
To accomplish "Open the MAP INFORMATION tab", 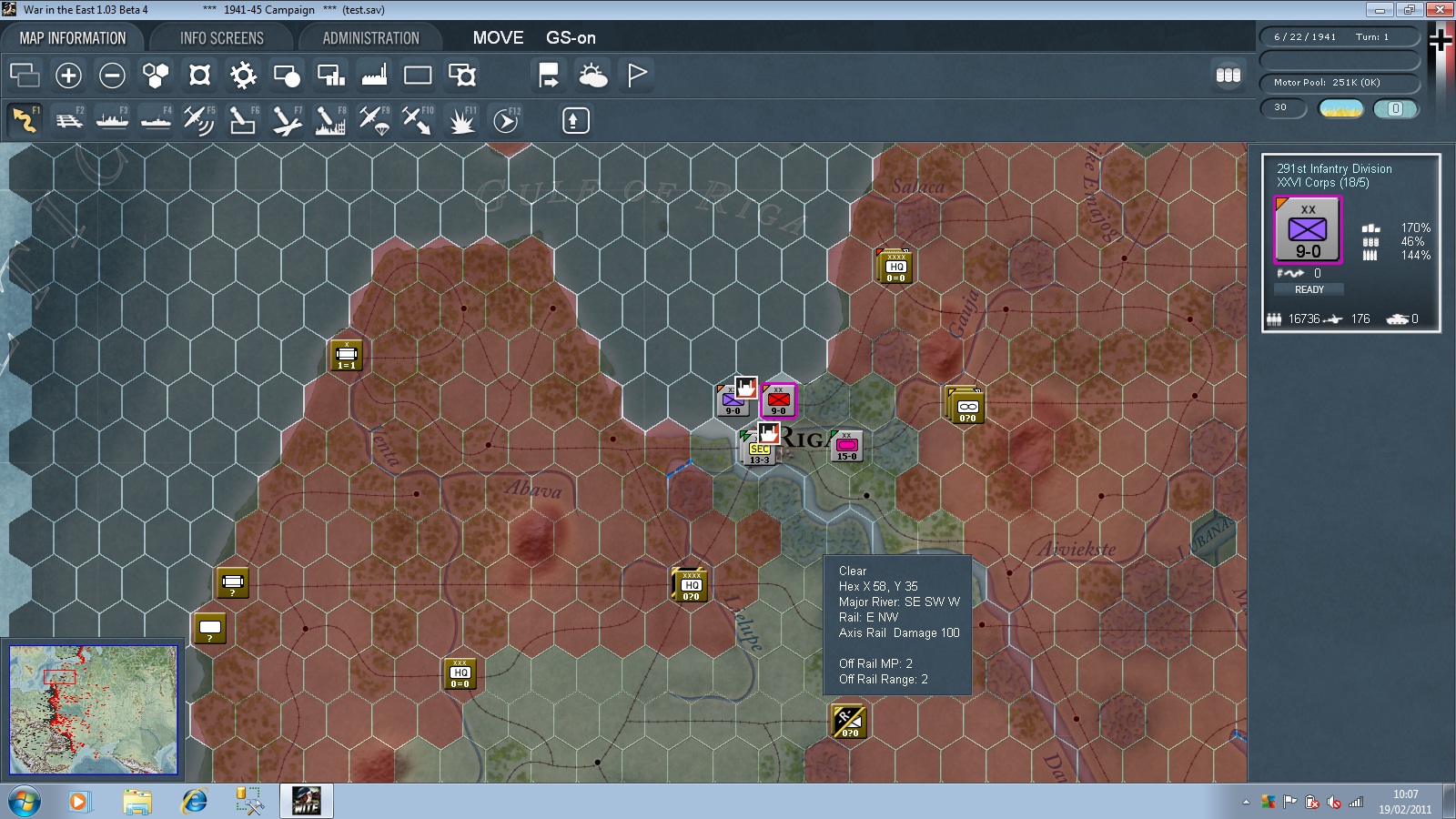I will click(x=73, y=38).
